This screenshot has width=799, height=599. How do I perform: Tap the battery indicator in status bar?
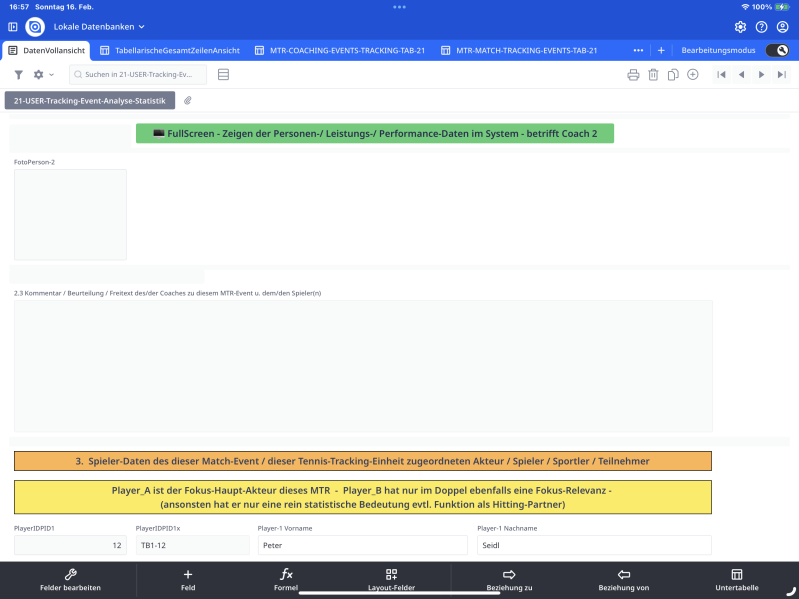[782, 7]
